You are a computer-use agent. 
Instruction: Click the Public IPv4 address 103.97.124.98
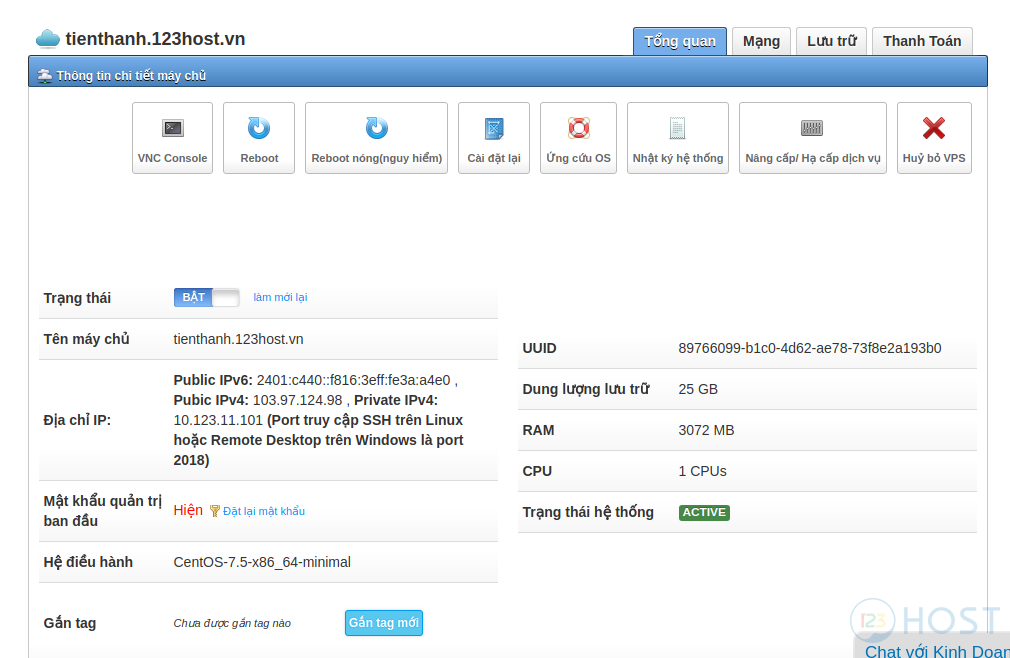(298, 400)
